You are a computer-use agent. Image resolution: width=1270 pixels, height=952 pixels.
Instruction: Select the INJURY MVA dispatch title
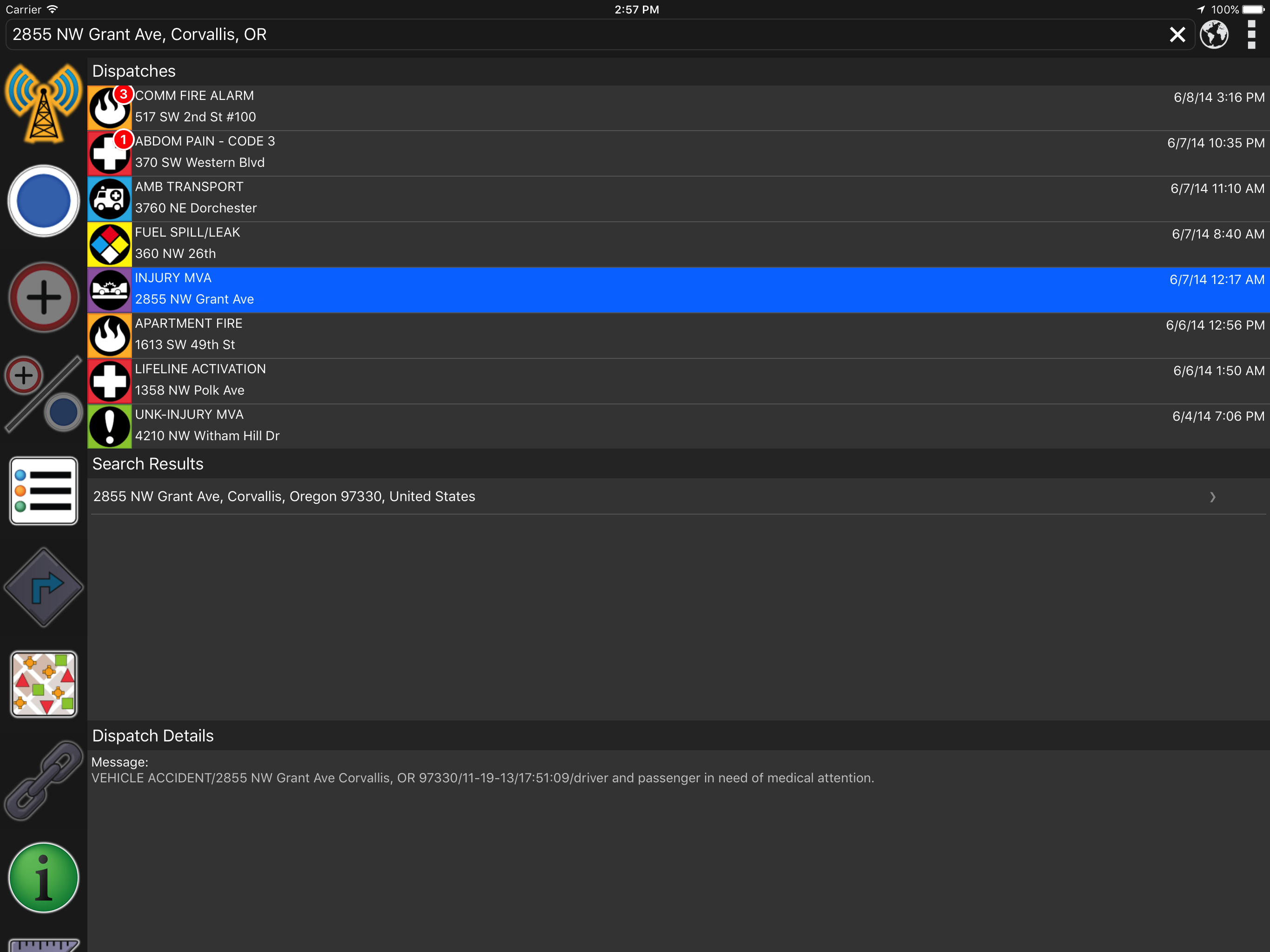pyautogui.click(x=173, y=278)
